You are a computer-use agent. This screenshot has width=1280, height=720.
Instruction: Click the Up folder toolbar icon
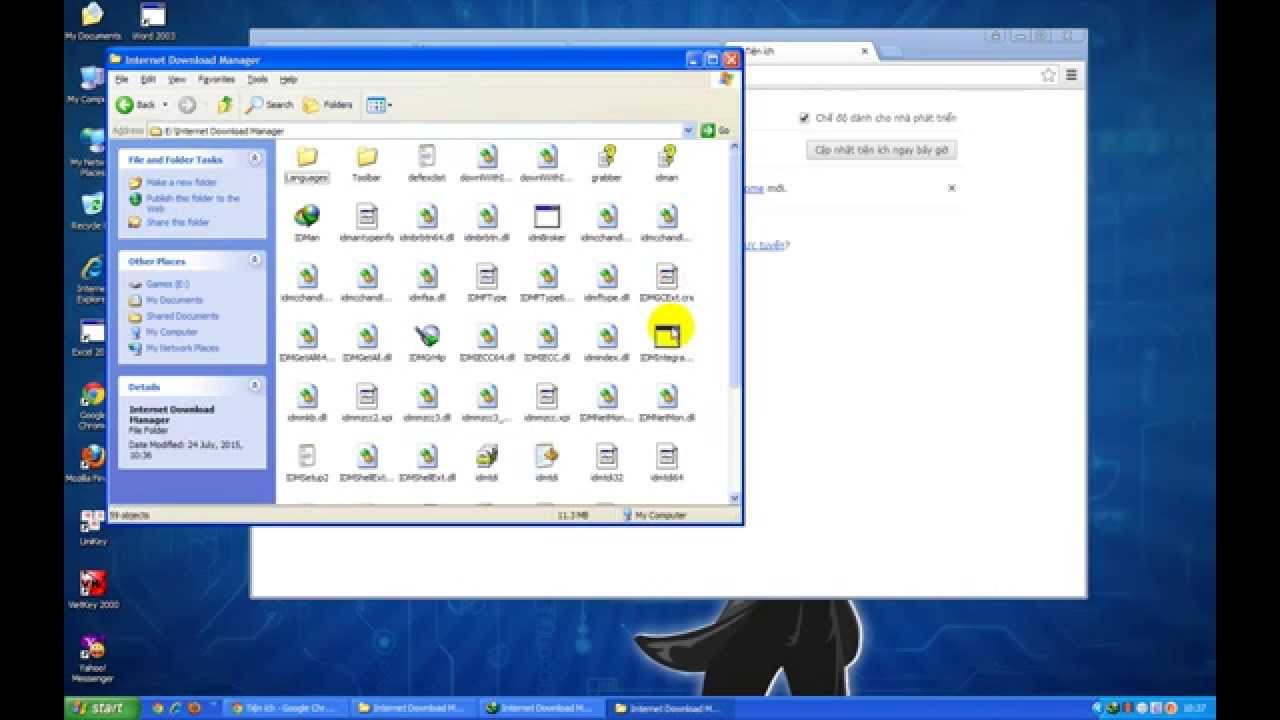(225, 104)
